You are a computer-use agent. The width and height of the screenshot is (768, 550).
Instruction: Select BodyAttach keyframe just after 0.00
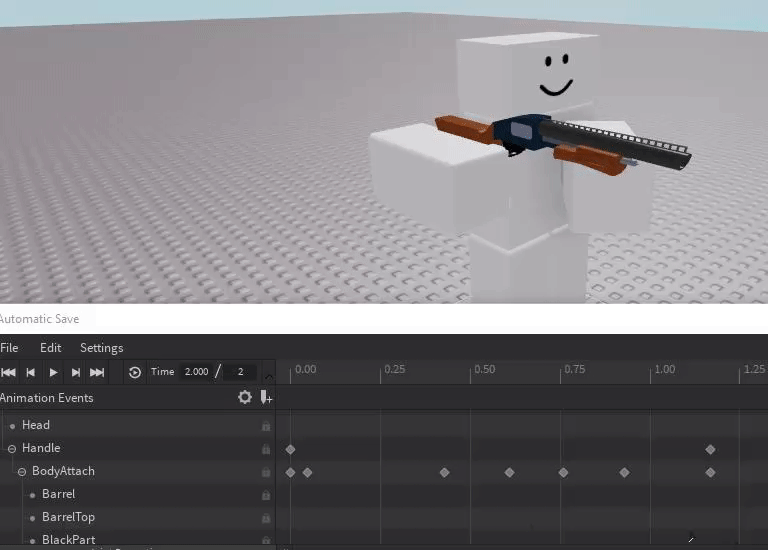[308, 473]
